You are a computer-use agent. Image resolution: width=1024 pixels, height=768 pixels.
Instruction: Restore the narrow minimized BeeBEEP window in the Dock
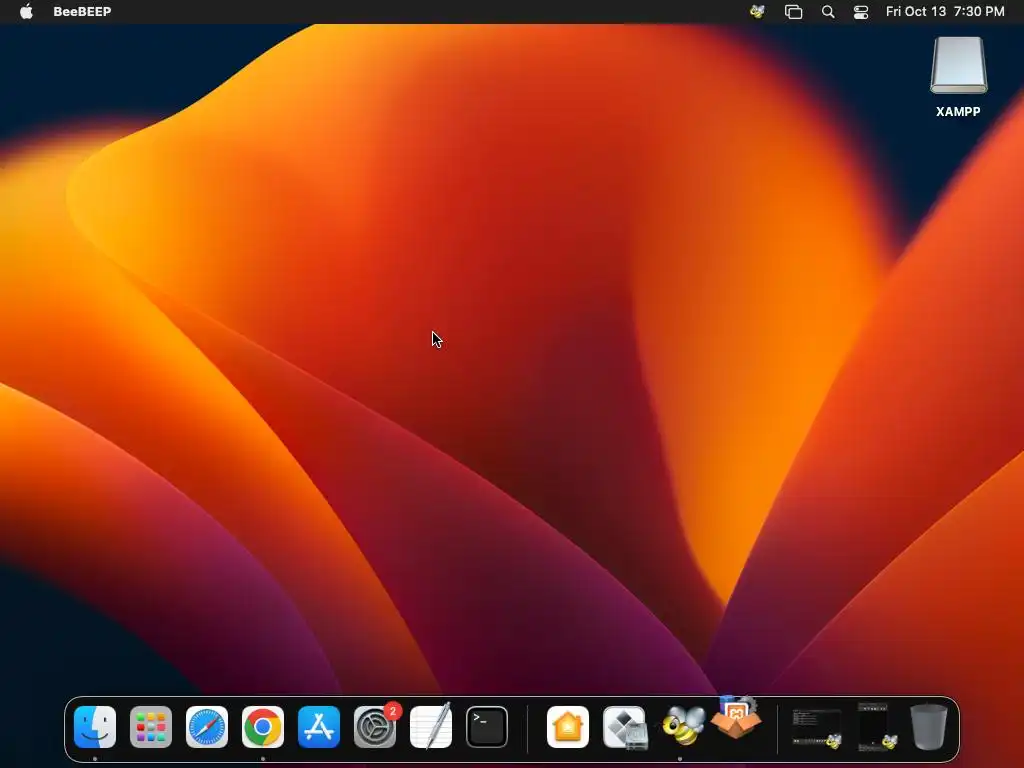coord(876,727)
